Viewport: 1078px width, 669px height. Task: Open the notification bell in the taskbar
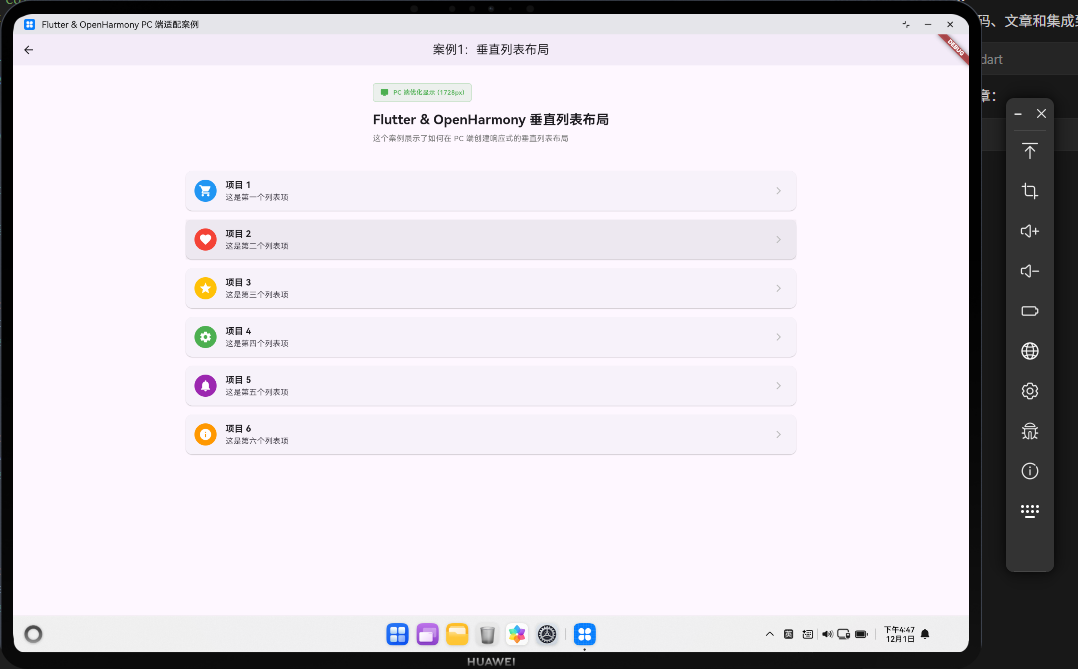click(x=925, y=634)
